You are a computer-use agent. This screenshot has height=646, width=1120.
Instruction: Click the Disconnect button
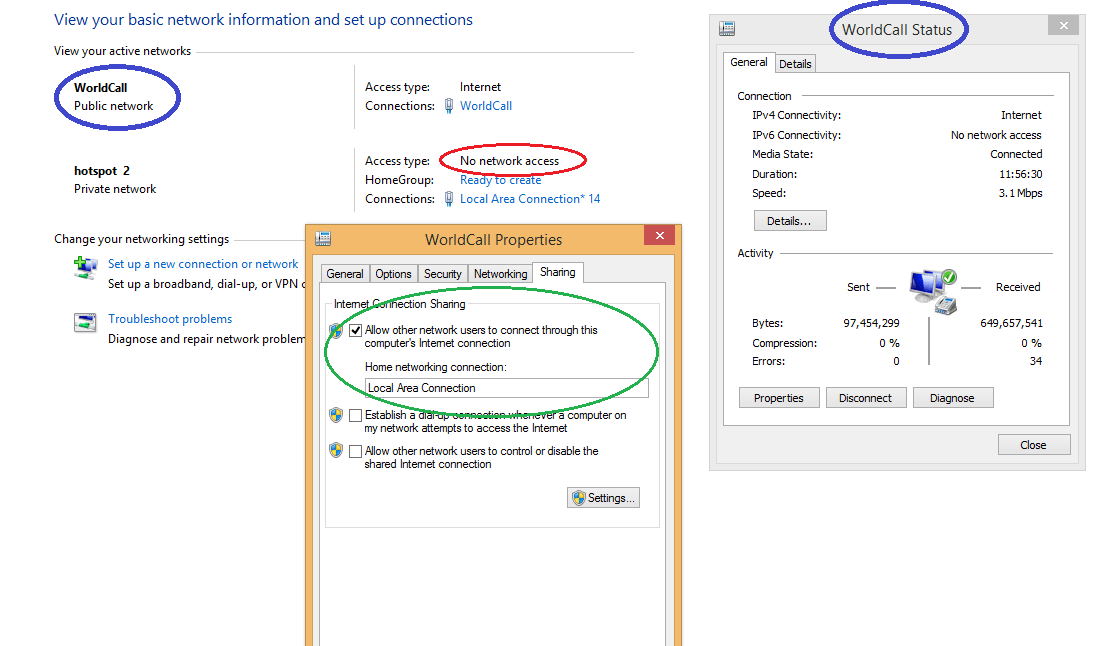pos(866,398)
